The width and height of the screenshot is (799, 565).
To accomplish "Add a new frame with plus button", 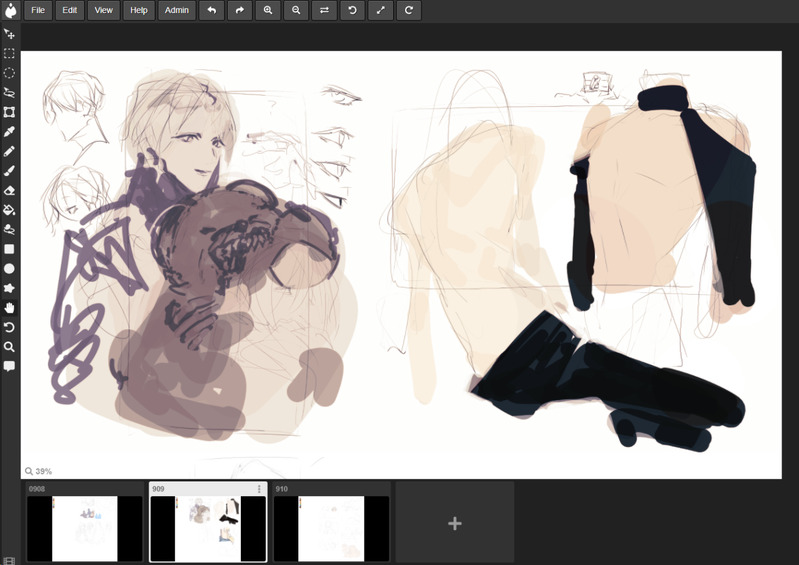I will 455,523.
